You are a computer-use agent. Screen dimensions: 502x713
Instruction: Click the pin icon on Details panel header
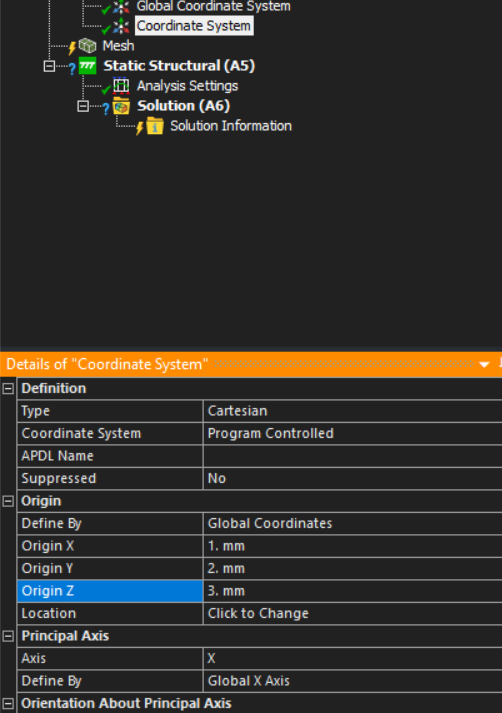tap(500, 364)
